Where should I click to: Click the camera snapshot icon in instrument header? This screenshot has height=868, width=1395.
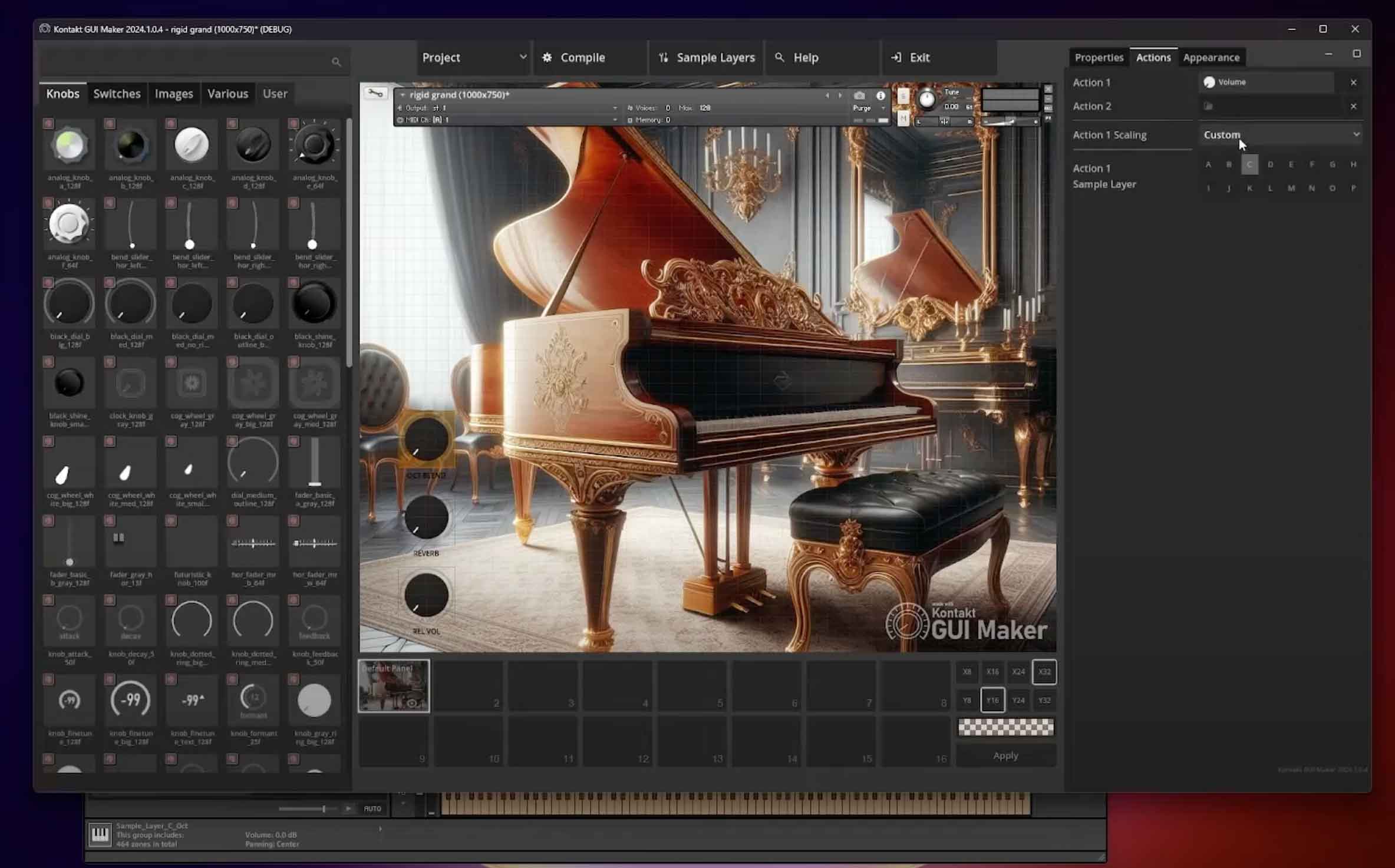coord(859,95)
